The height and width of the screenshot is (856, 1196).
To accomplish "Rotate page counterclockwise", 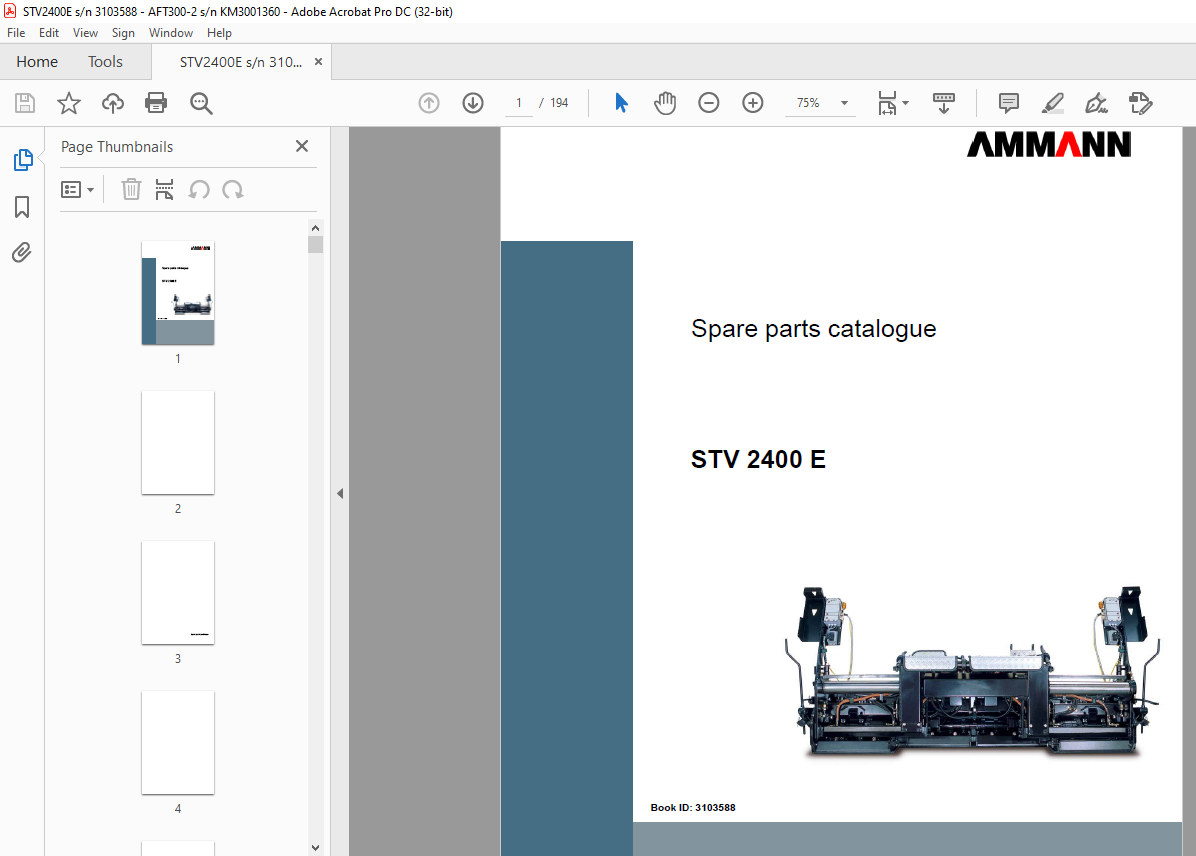I will (199, 189).
